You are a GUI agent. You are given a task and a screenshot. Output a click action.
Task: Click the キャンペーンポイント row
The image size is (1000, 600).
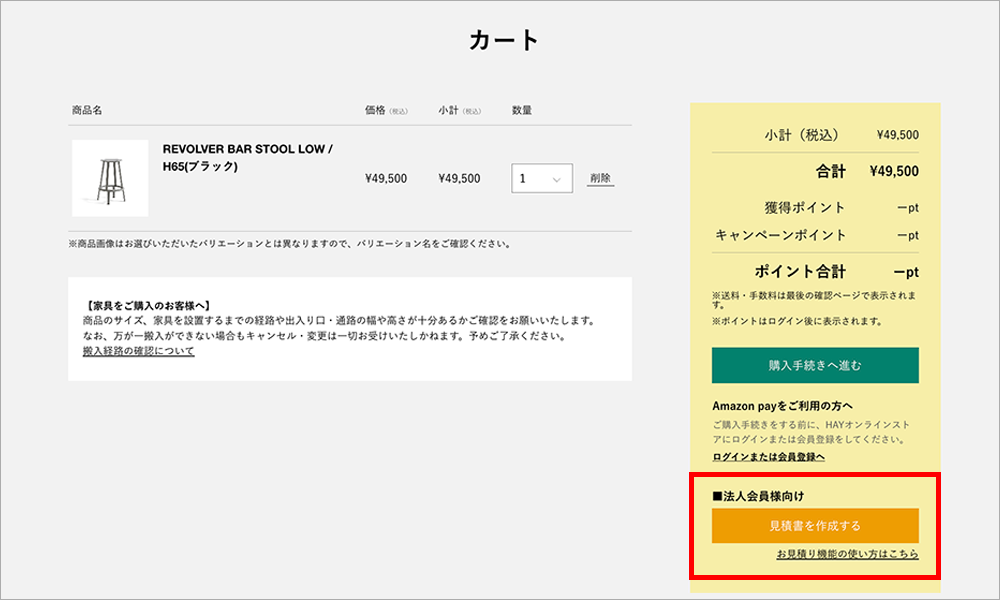(x=815, y=235)
